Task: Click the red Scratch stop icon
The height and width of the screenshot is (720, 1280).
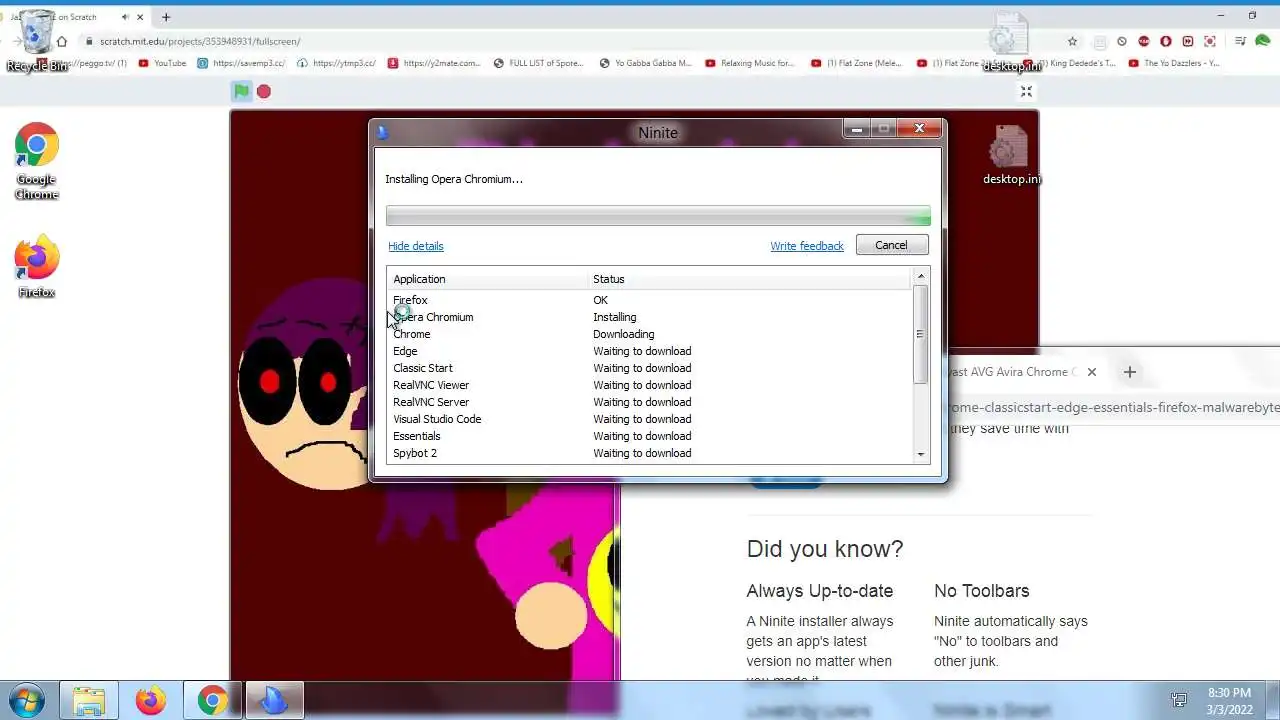Action: click(264, 91)
